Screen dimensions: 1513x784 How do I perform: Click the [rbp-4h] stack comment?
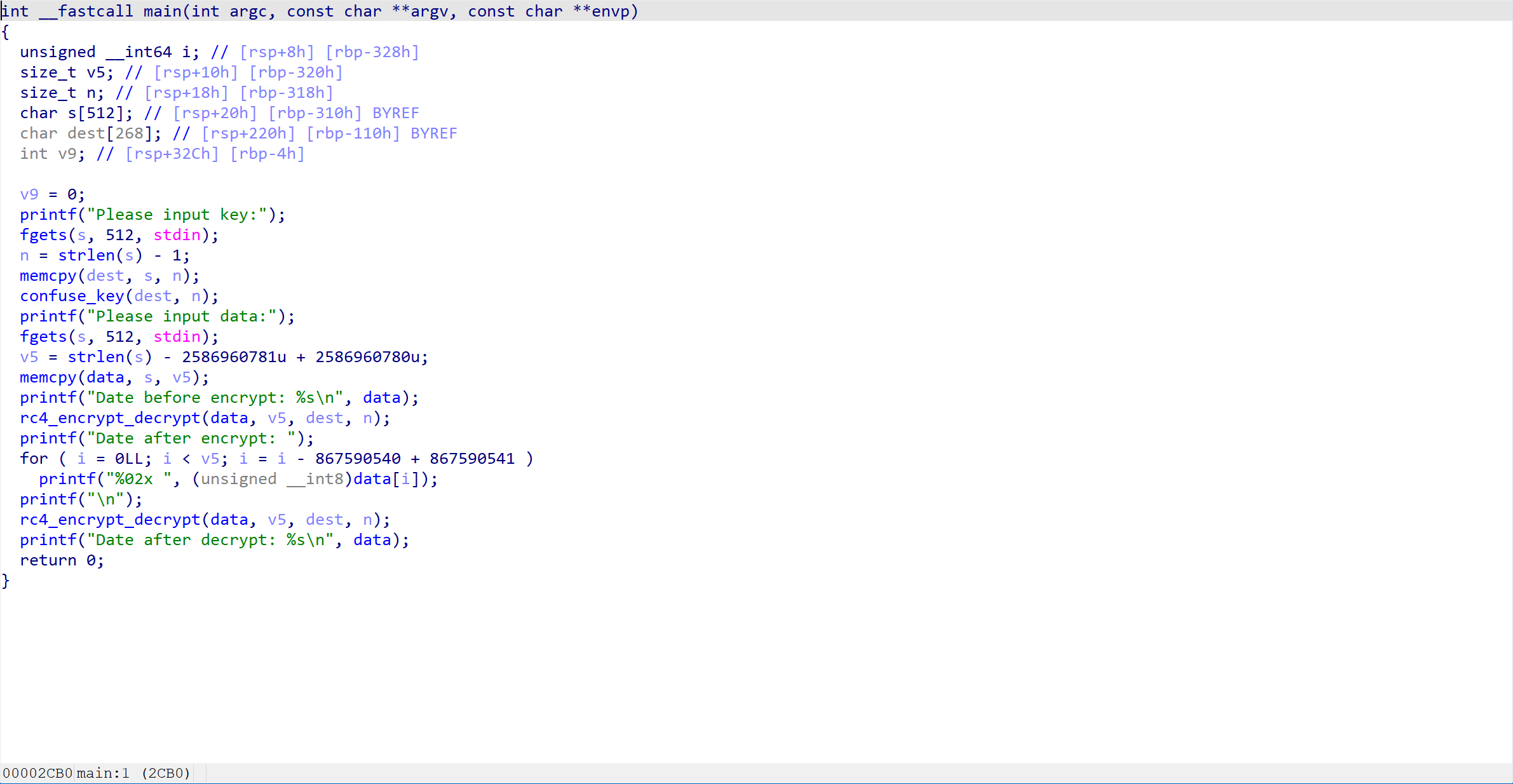(x=267, y=154)
